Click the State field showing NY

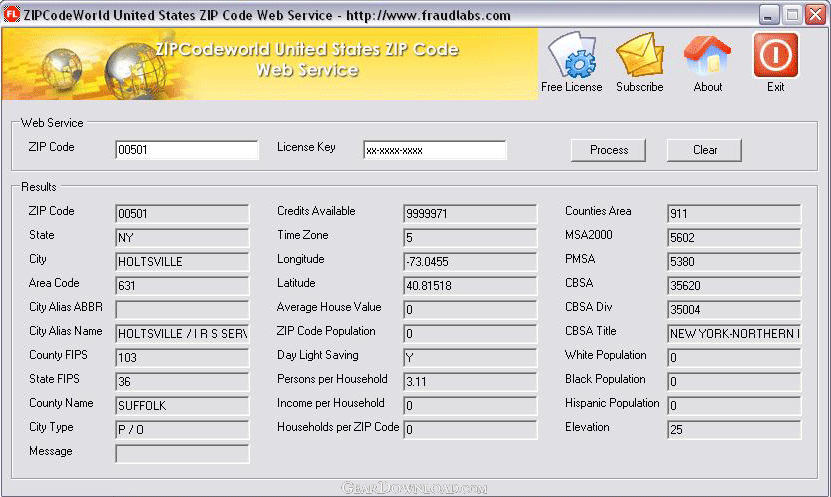click(182, 237)
